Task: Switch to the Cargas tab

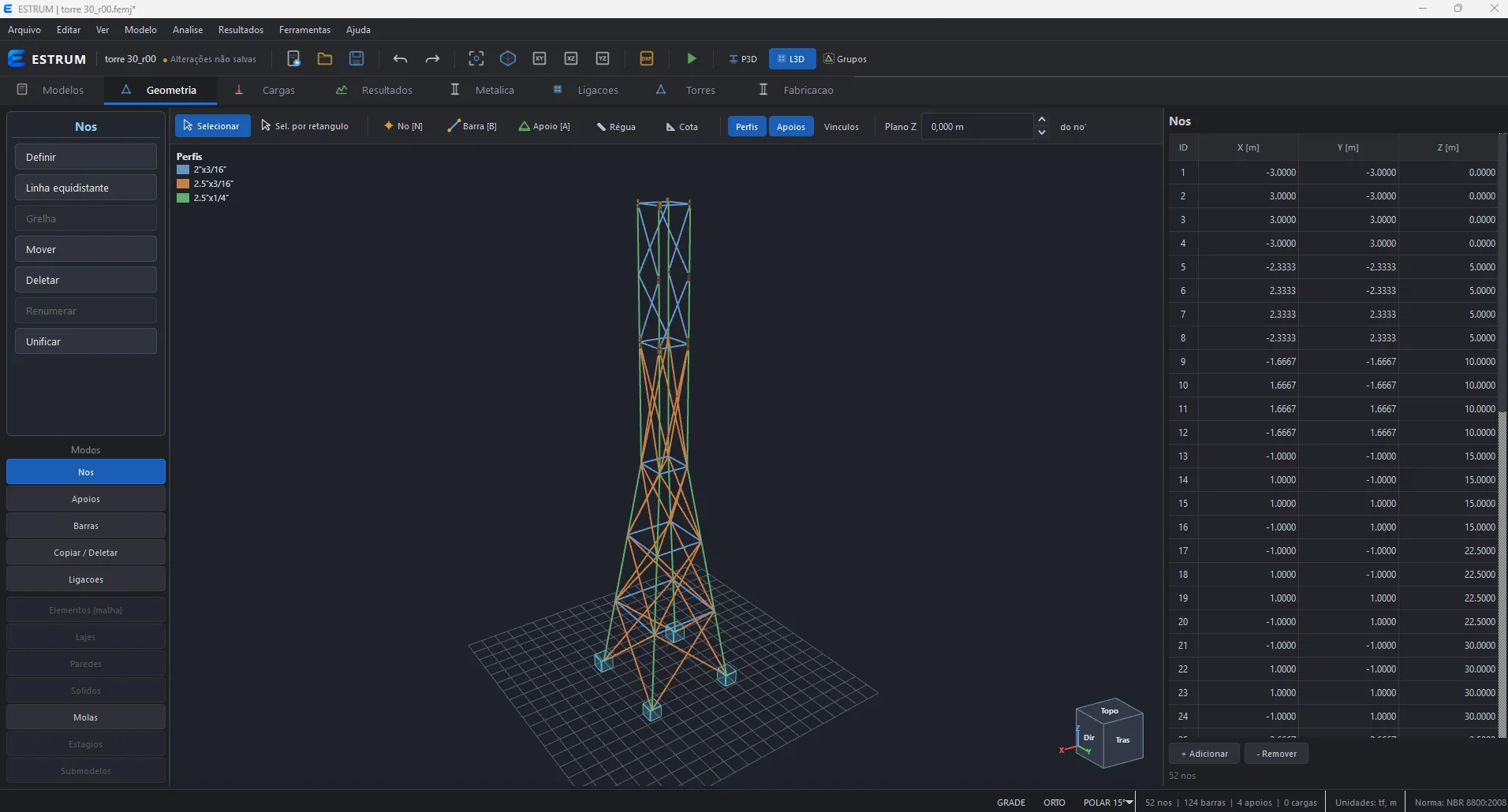Action: click(265, 90)
